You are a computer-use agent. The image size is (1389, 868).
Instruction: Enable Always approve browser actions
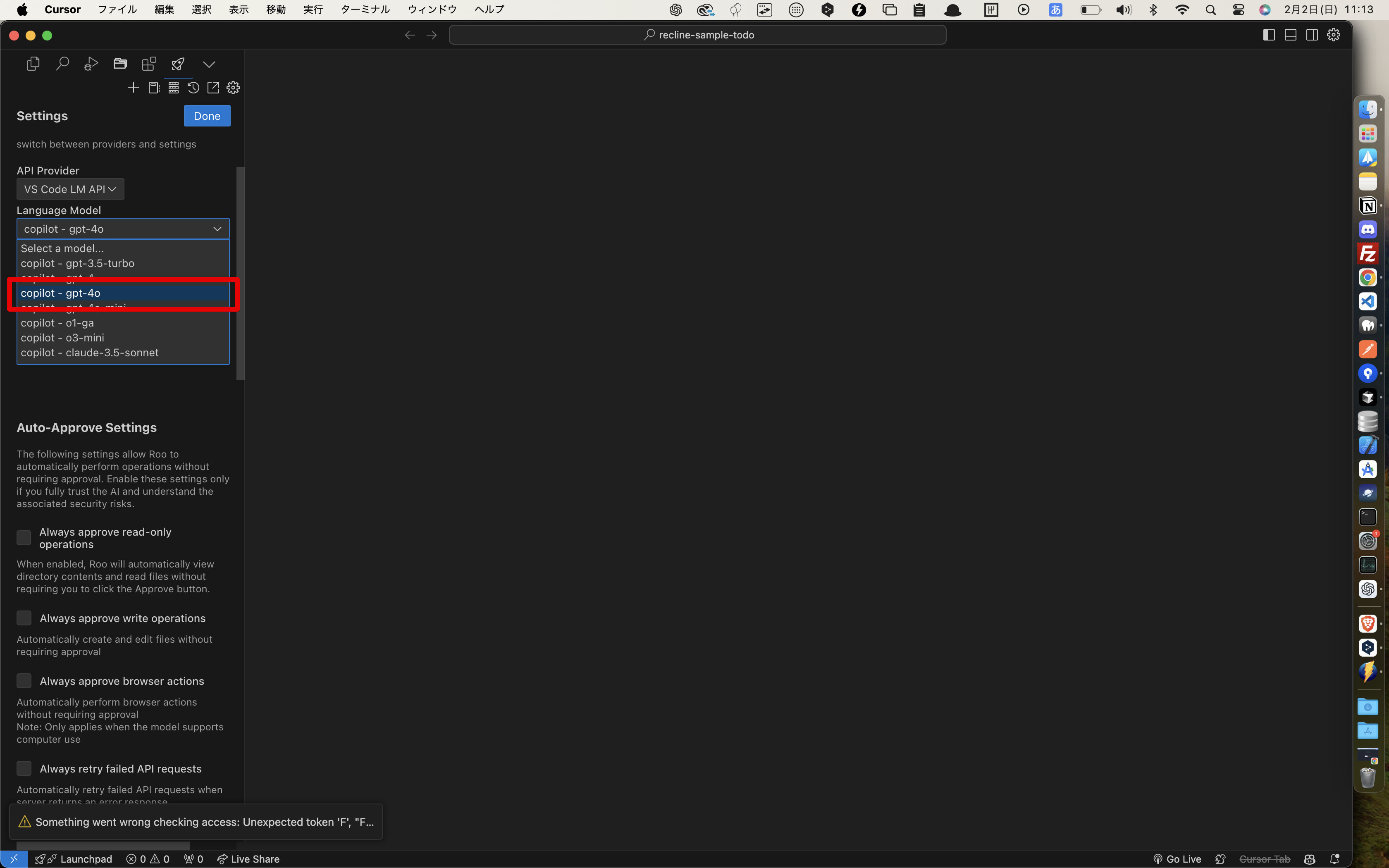24,681
